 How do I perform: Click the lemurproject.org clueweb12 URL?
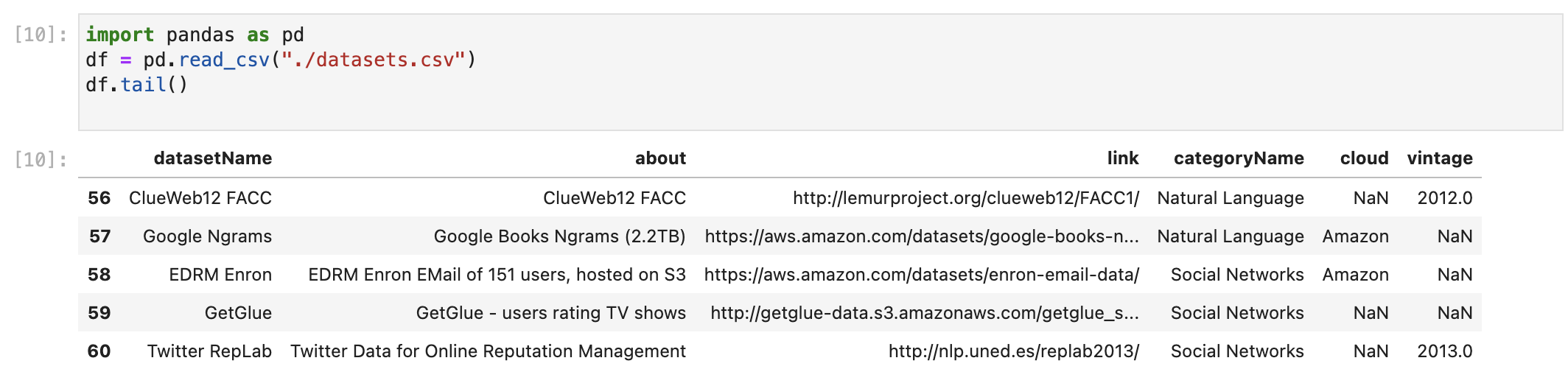click(x=966, y=198)
